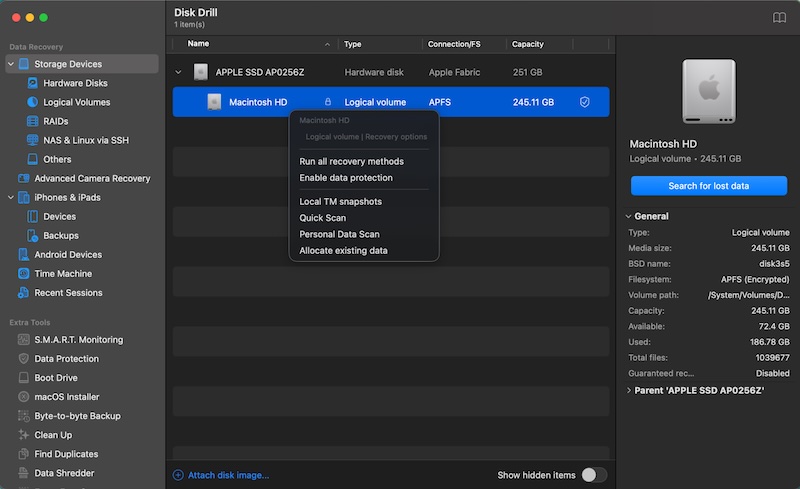Click the iOS Devices icon
Viewport: 800px width, 489px height.
[x=32, y=216]
